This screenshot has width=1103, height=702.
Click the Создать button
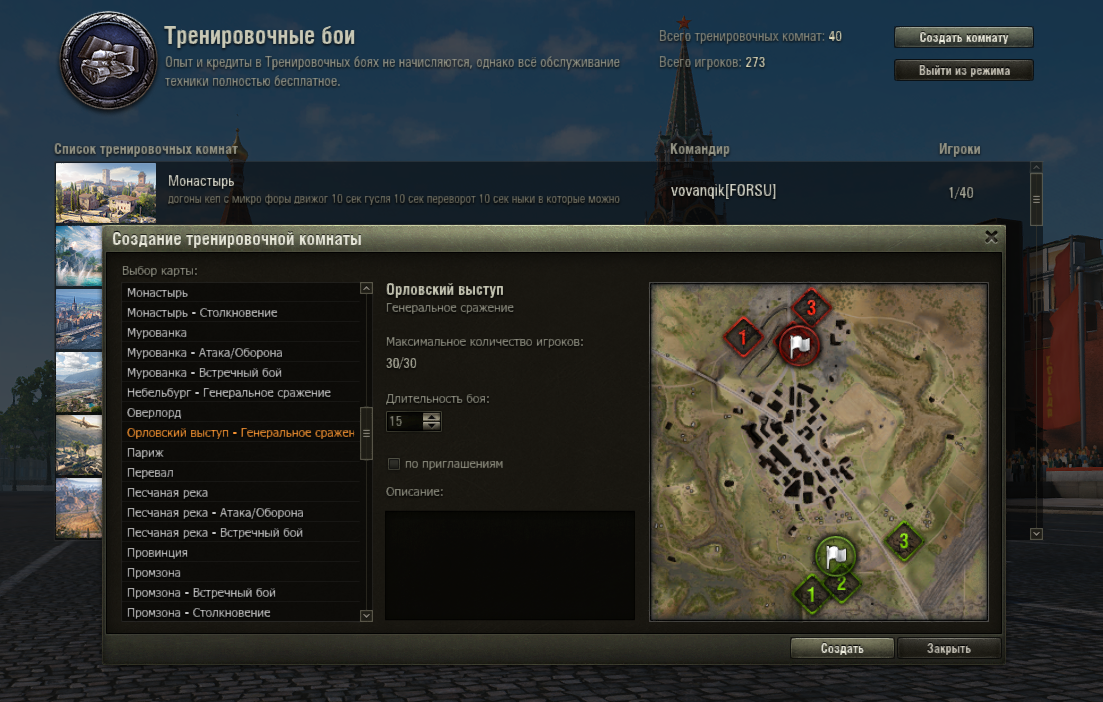842,648
